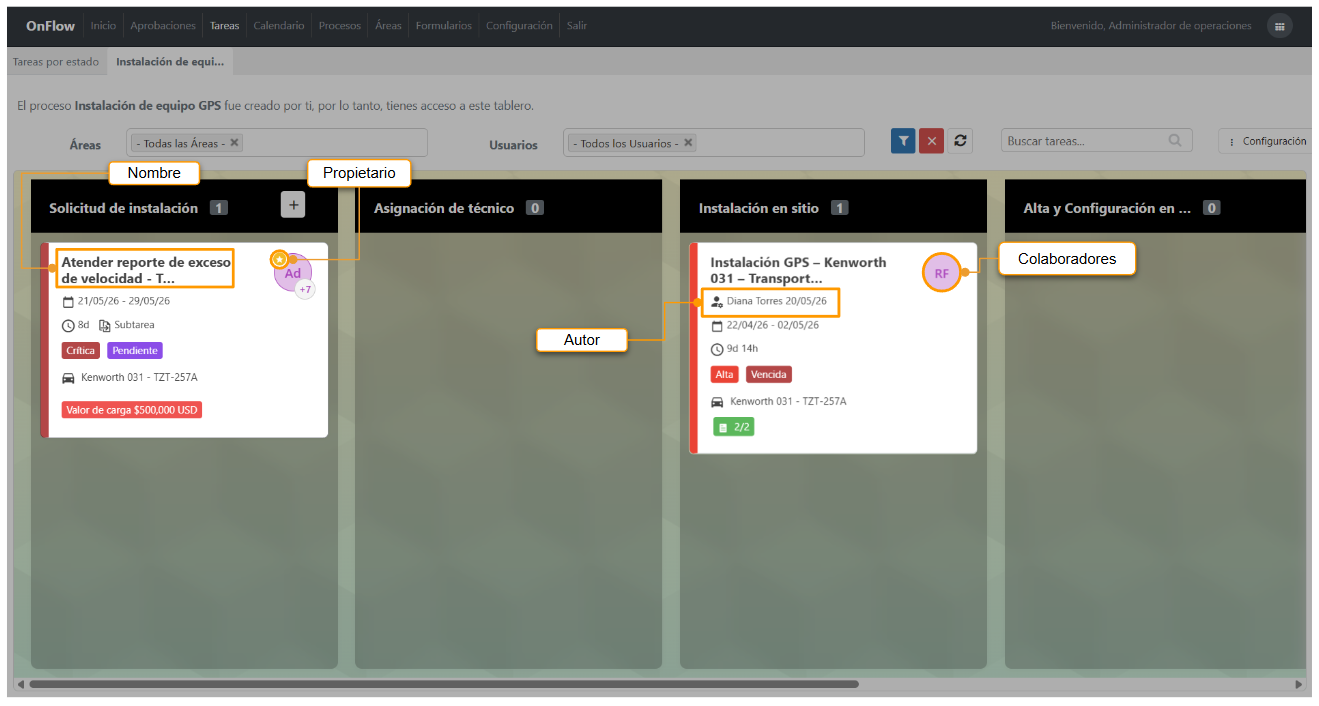Click the green 2/2 checklist badge
1319x706 pixels.
[x=734, y=427]
